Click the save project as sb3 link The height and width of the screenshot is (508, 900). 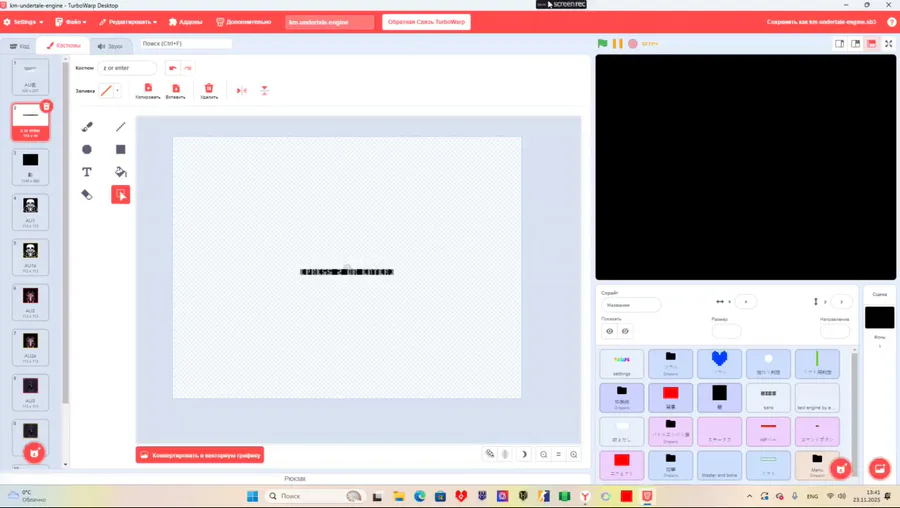pyautogui.click(x=821, y=22)
